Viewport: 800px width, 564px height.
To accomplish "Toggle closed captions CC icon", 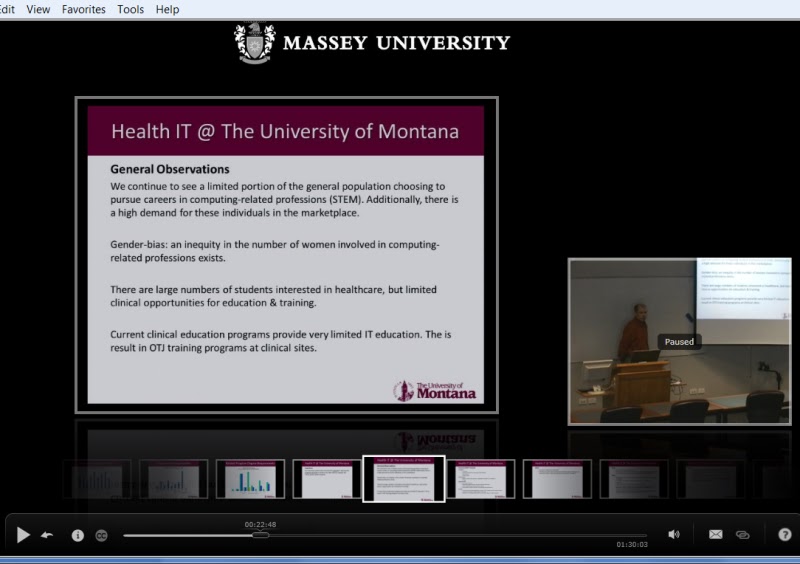I will pyautogui.click(x=102, y=535).
